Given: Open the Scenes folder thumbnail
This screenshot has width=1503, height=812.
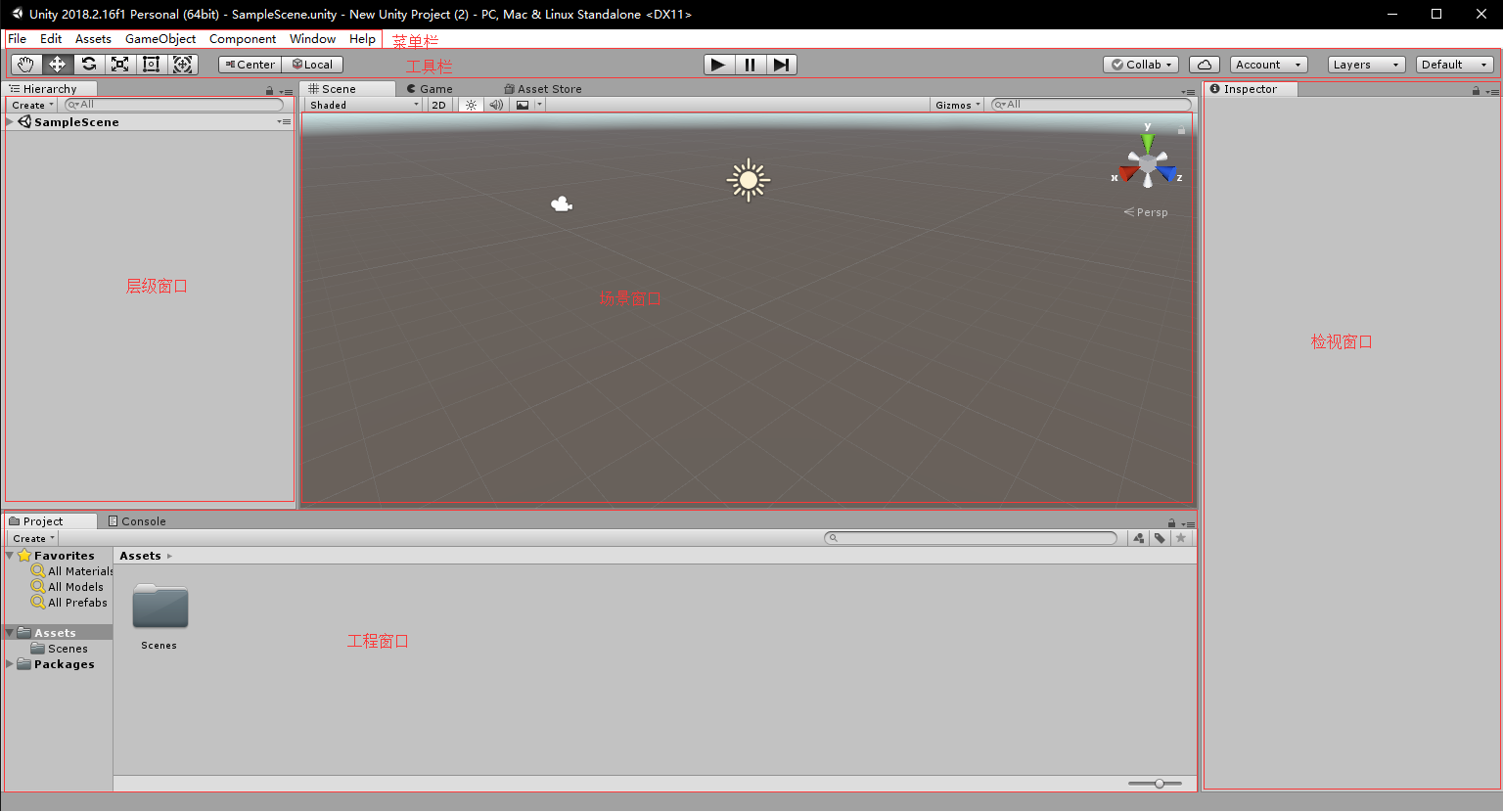Looking at the screenshot, I should (x=159, y=607).
